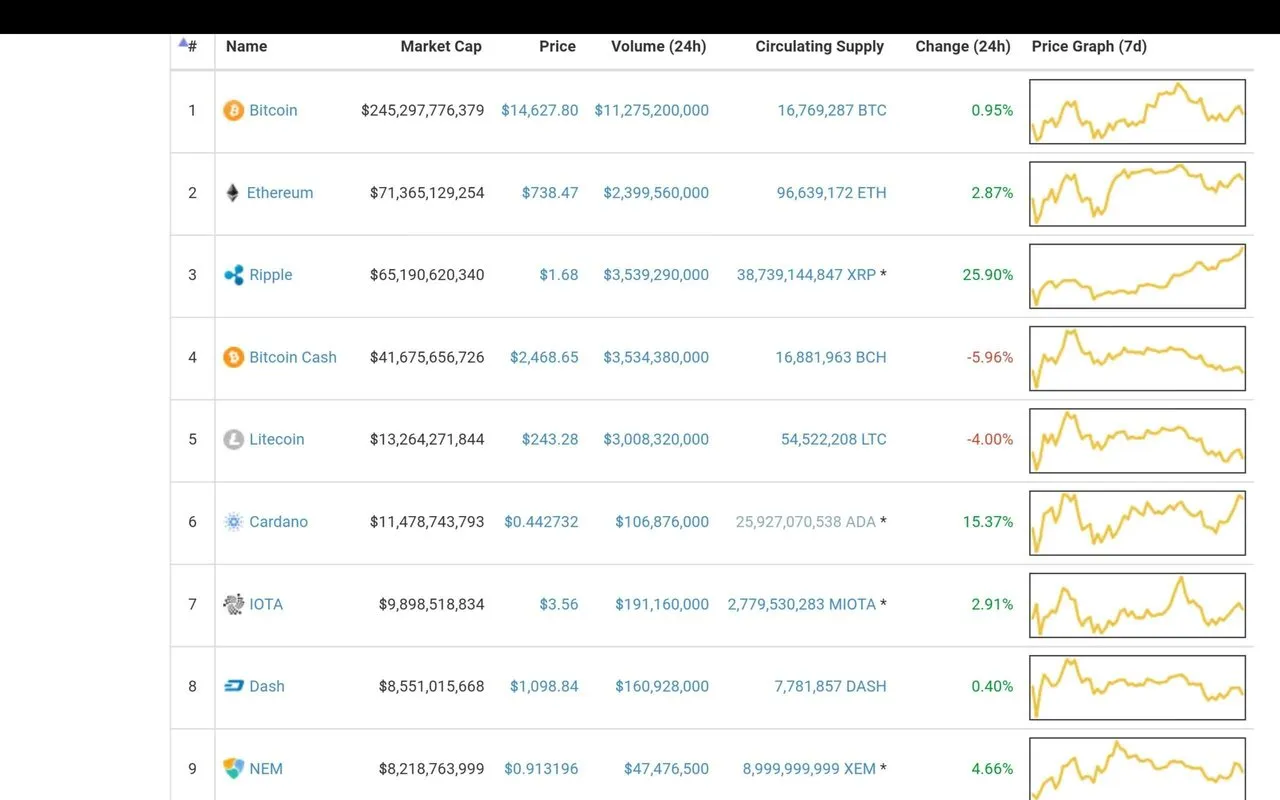
Task: Click Dash supply 7,781,857 DASH
Action: [830, 686]
